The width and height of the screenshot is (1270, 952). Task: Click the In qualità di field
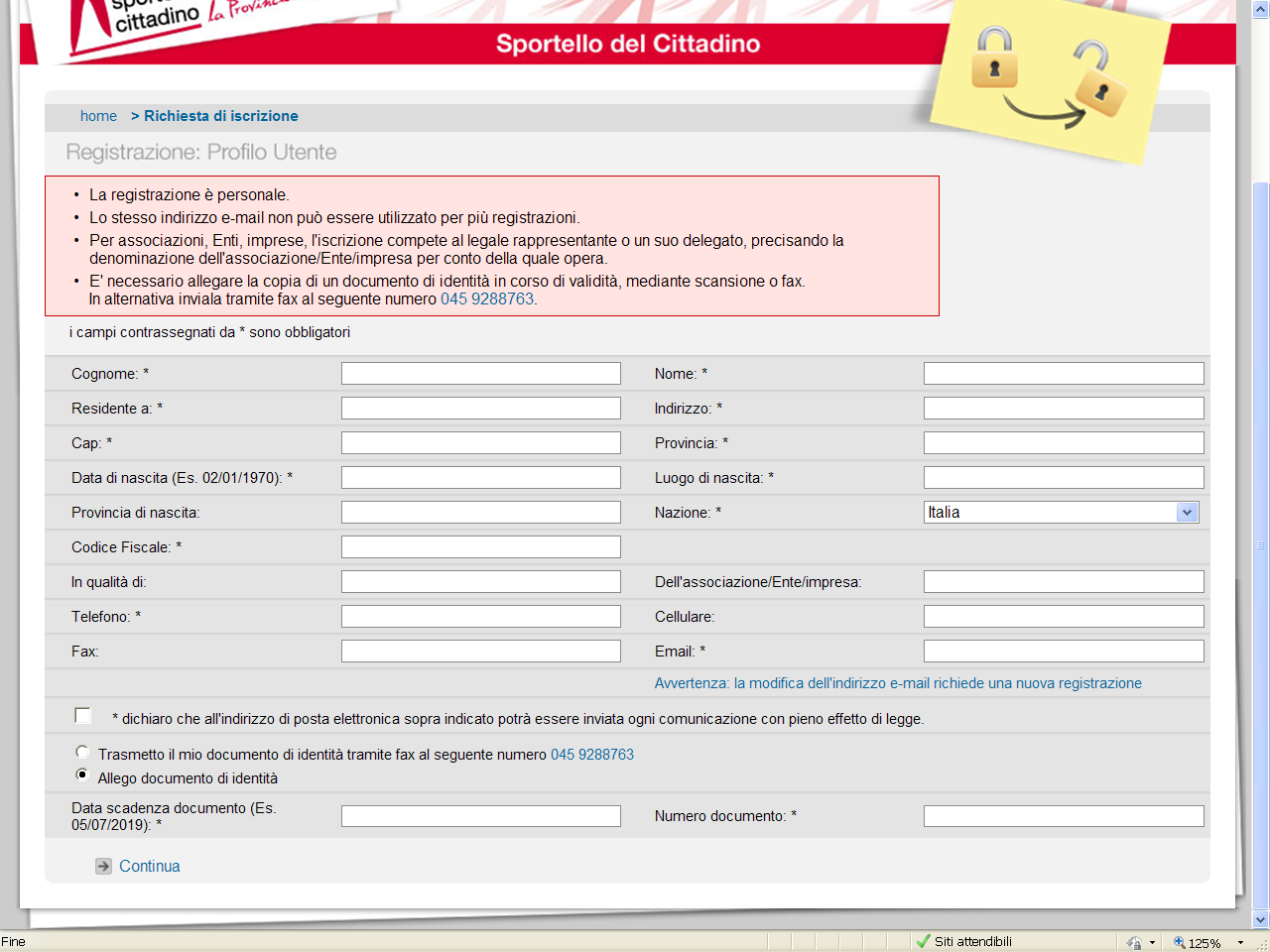481,582
